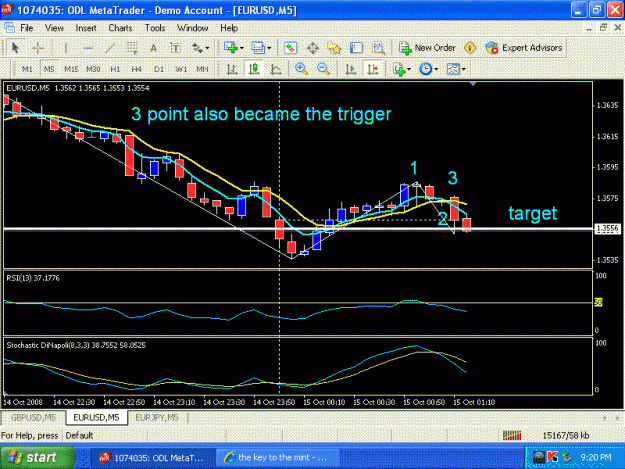
Task: Open the Charts menu
Action: click(x=120, y=28)
